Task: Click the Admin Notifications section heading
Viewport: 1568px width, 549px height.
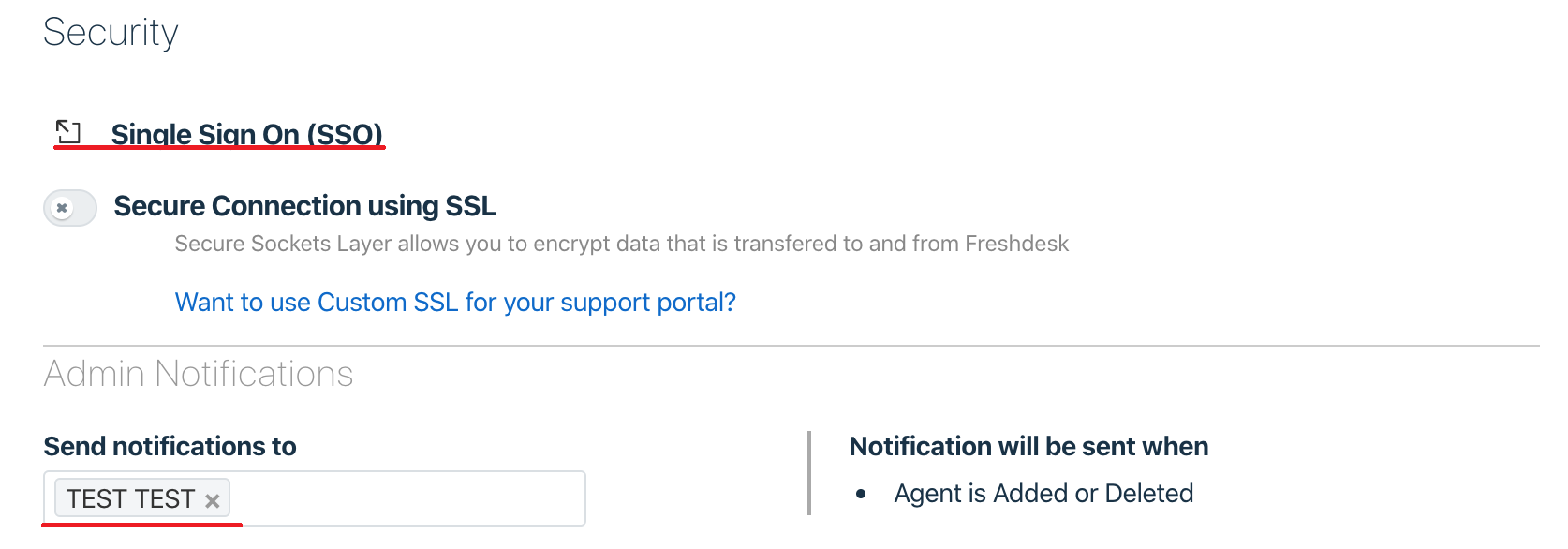Action: click(x=199, y=374)
